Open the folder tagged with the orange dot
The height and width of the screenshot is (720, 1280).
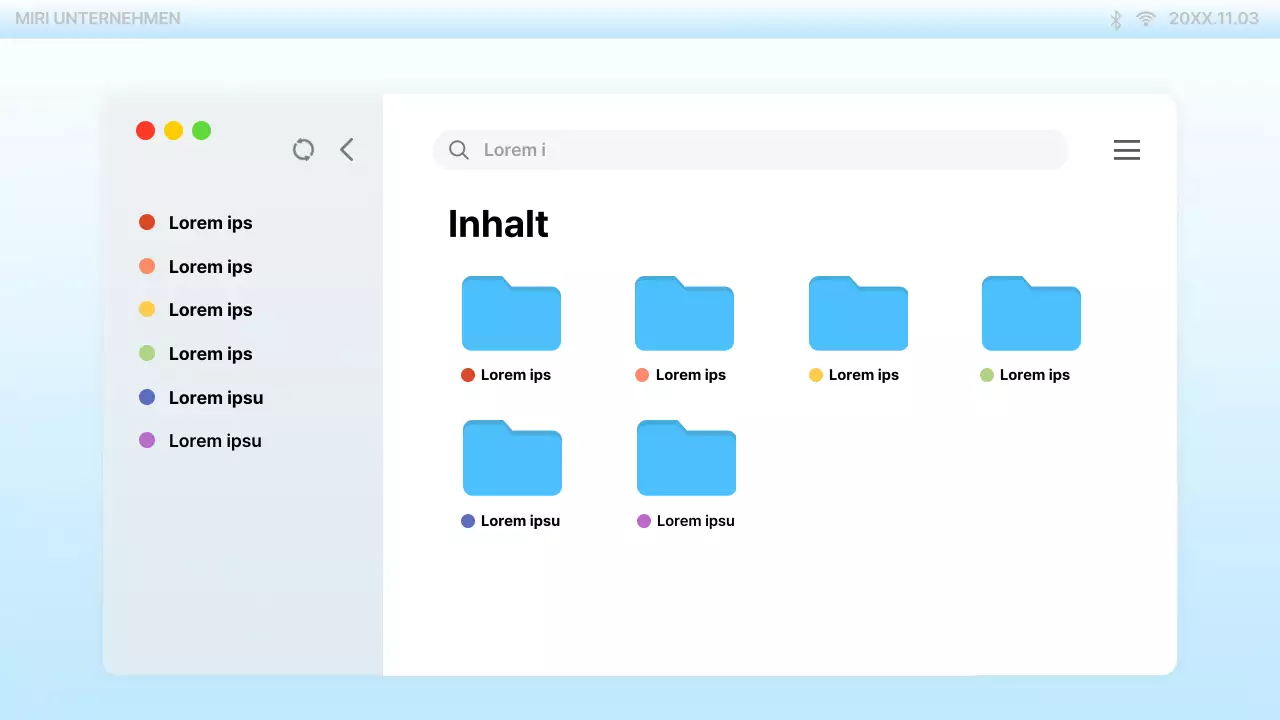(684, 313)
